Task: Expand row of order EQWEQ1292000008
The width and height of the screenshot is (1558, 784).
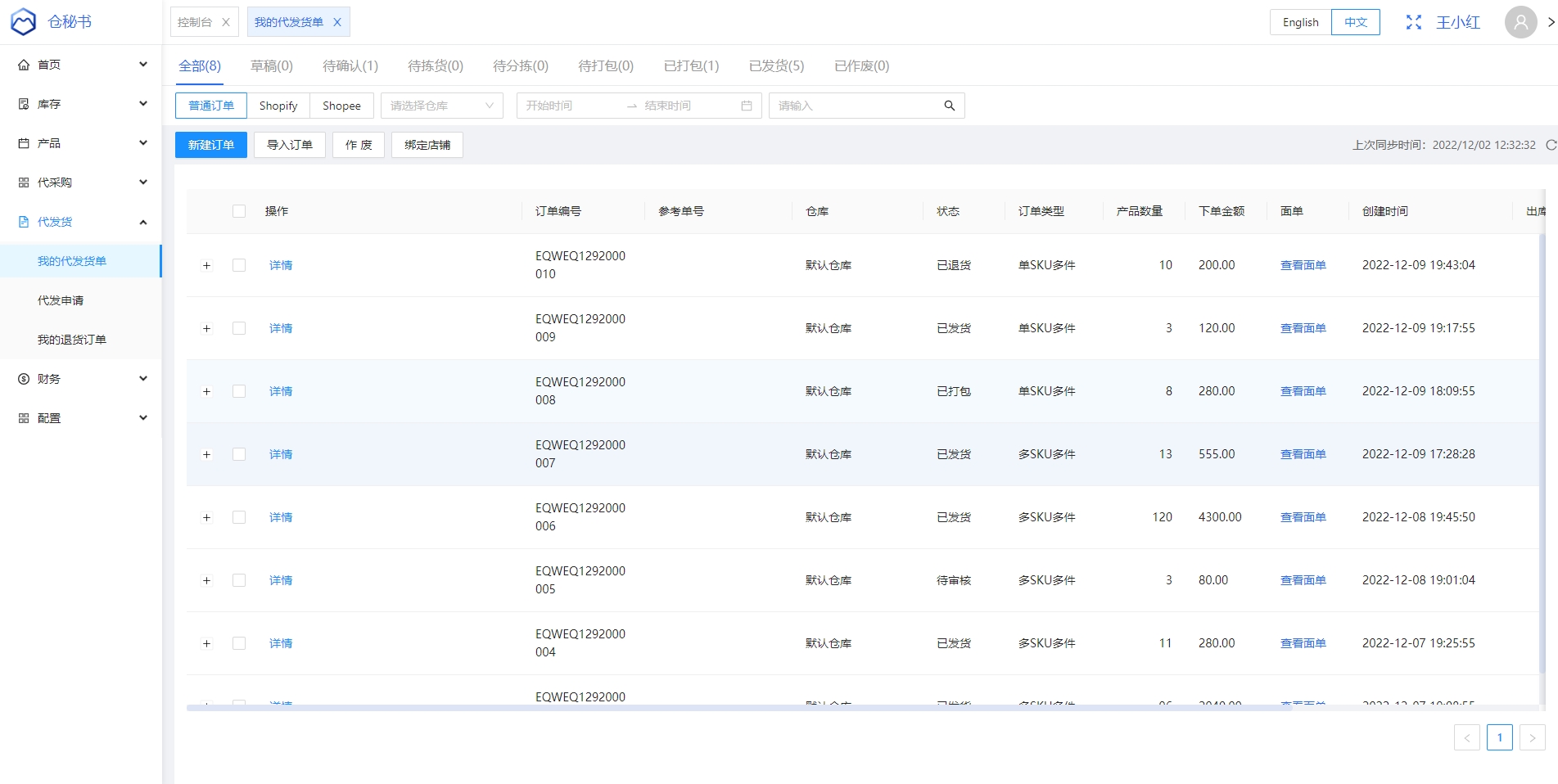Action: [x=206, y=391]
